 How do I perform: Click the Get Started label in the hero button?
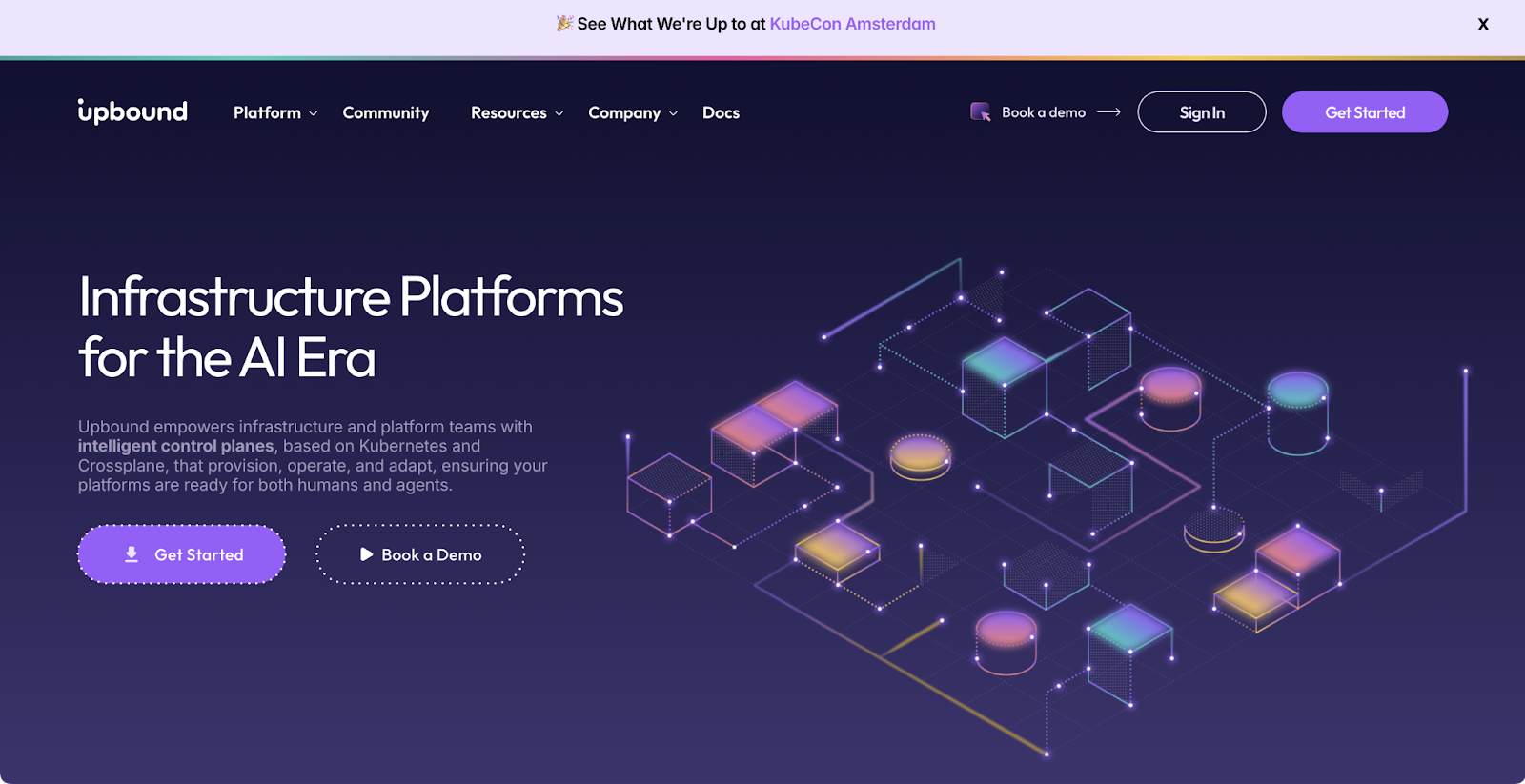(199, 554)
